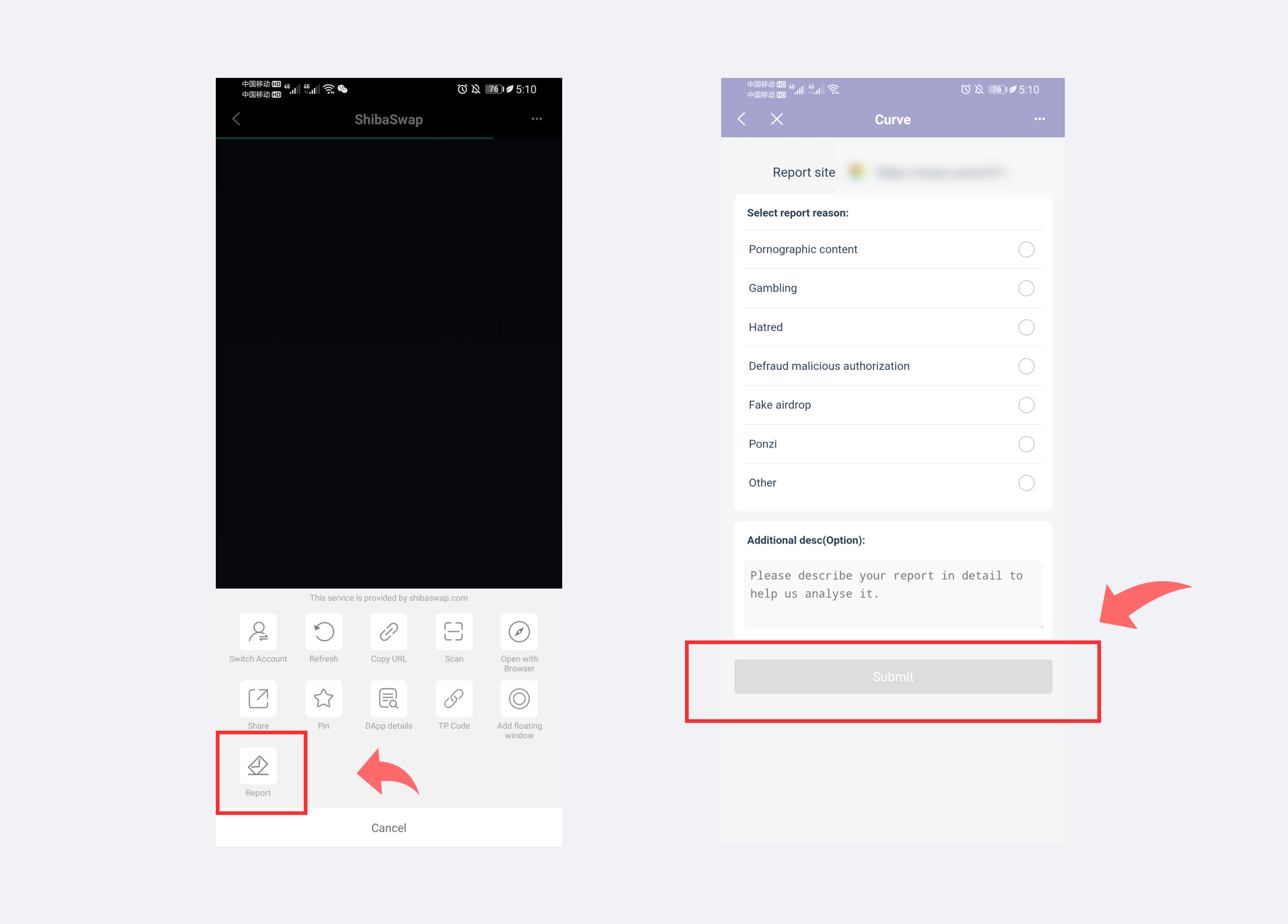Viewport: 1288px width, 924px height.
Task: Tap the Report icon
Action: (x=258, y=766)
